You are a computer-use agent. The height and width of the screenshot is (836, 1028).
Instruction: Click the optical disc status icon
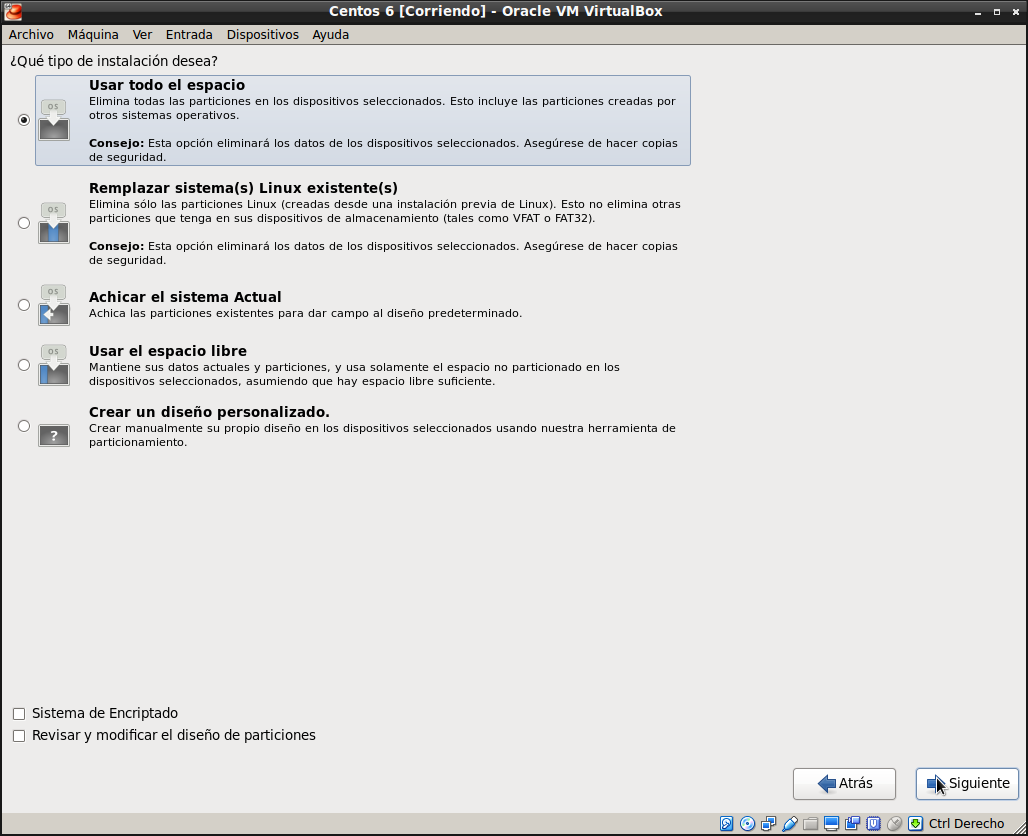coord(747,824)
